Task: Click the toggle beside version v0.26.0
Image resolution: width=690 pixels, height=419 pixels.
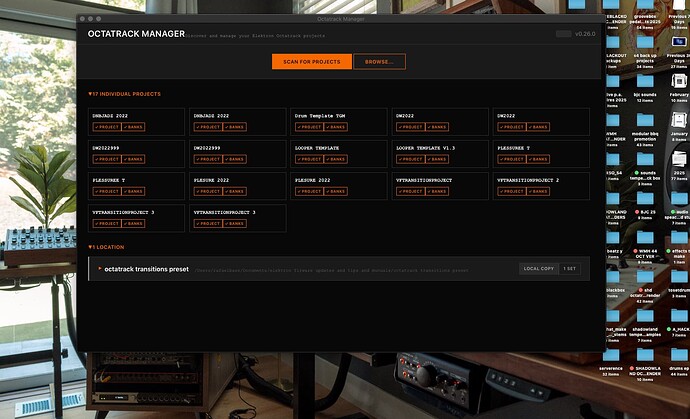Action: (564, 34)
